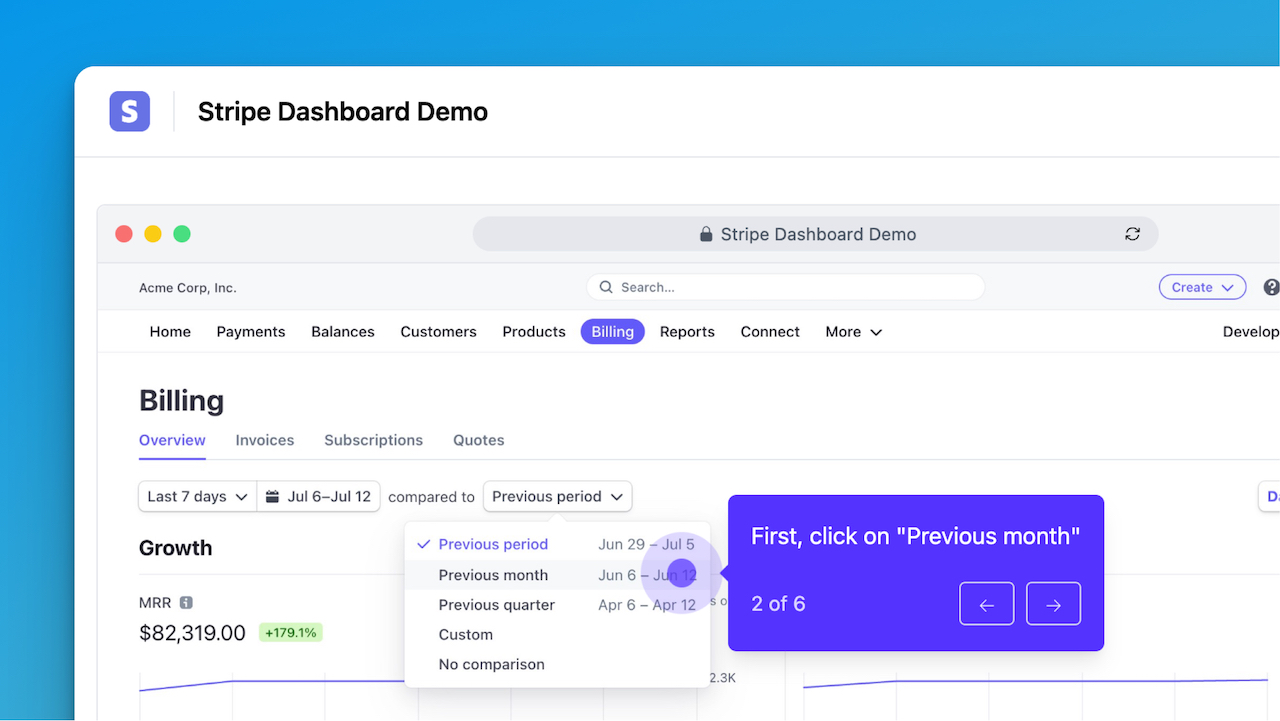Switch to the Quotes sub-tab
Image resolution: width=1280 pixels, height=721 pixels.
[x=479, y=440]
